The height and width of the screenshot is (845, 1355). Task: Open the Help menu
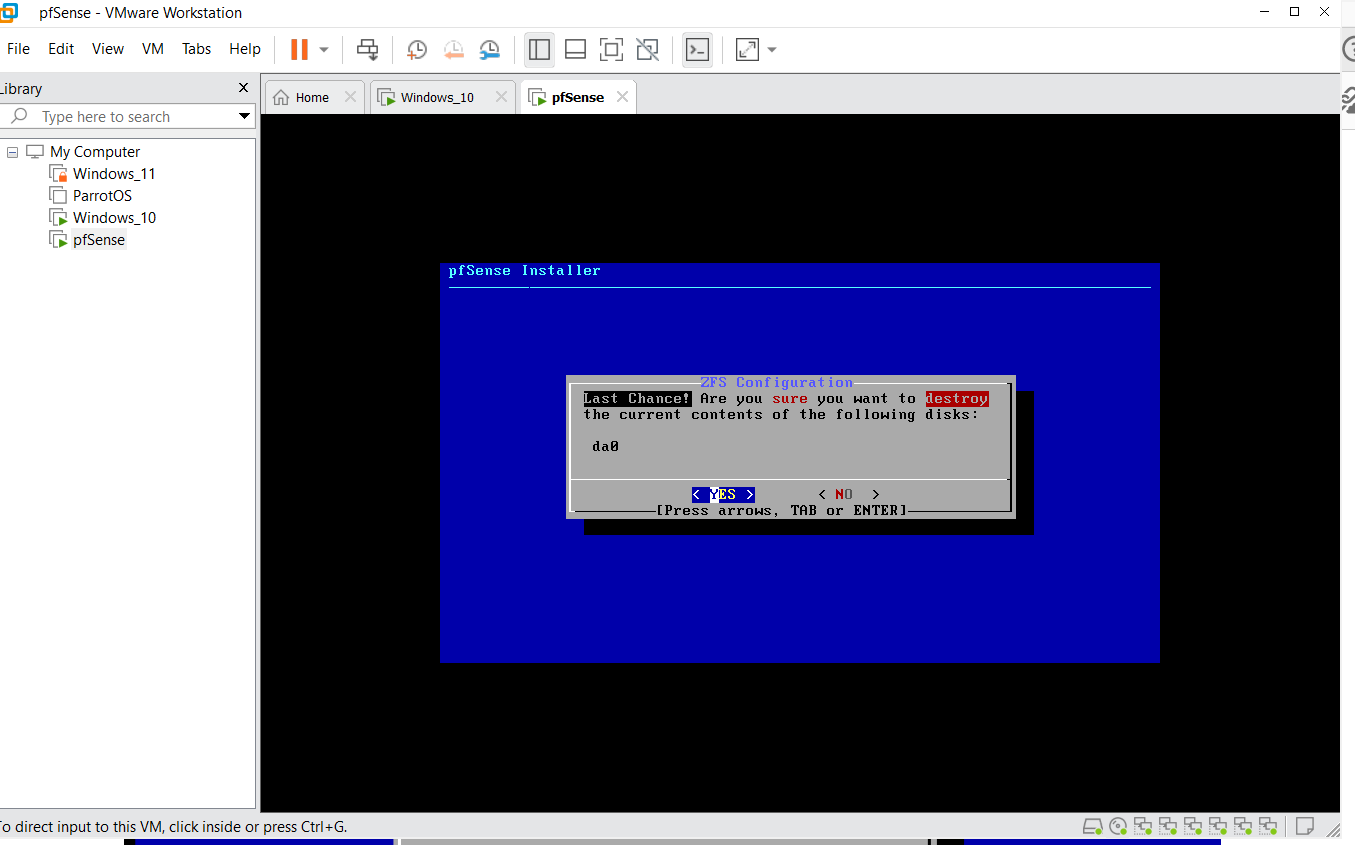[x=245, y=48]
